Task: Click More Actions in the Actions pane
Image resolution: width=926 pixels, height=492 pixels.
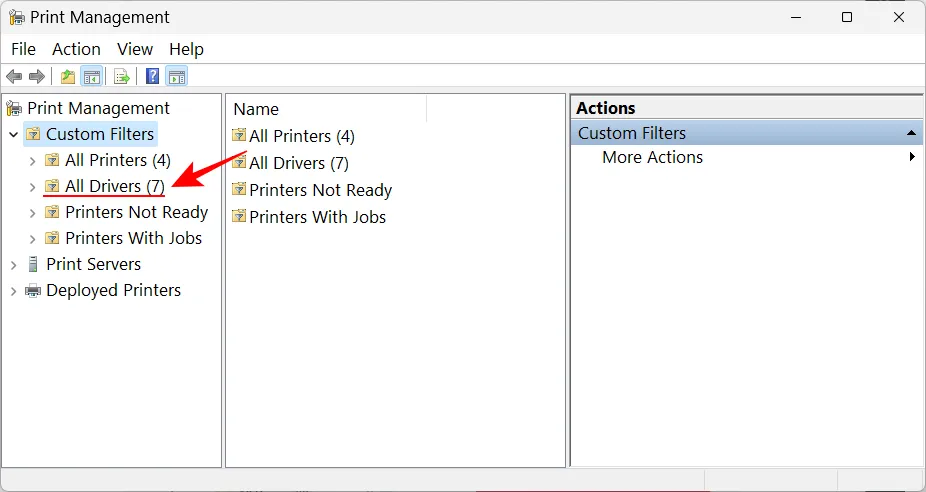Action: [652, 157]
